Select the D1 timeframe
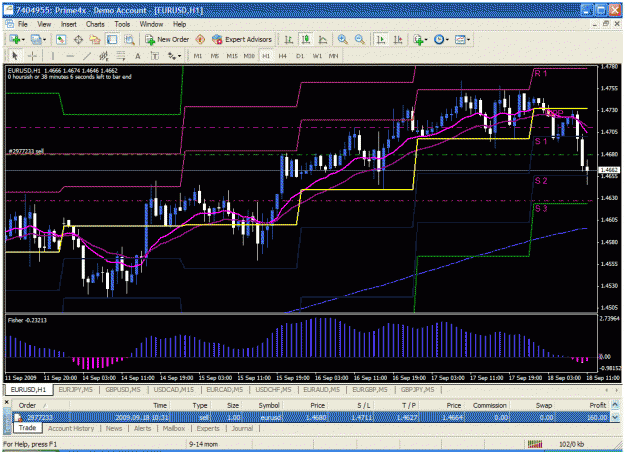This screenshot has width=625, height=452. point(300,56)
